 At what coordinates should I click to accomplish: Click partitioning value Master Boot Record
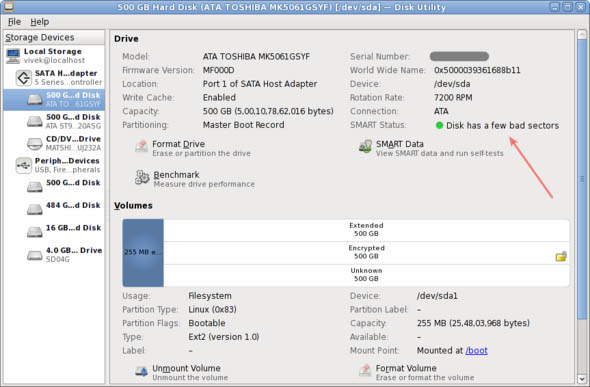coord(243,125)
